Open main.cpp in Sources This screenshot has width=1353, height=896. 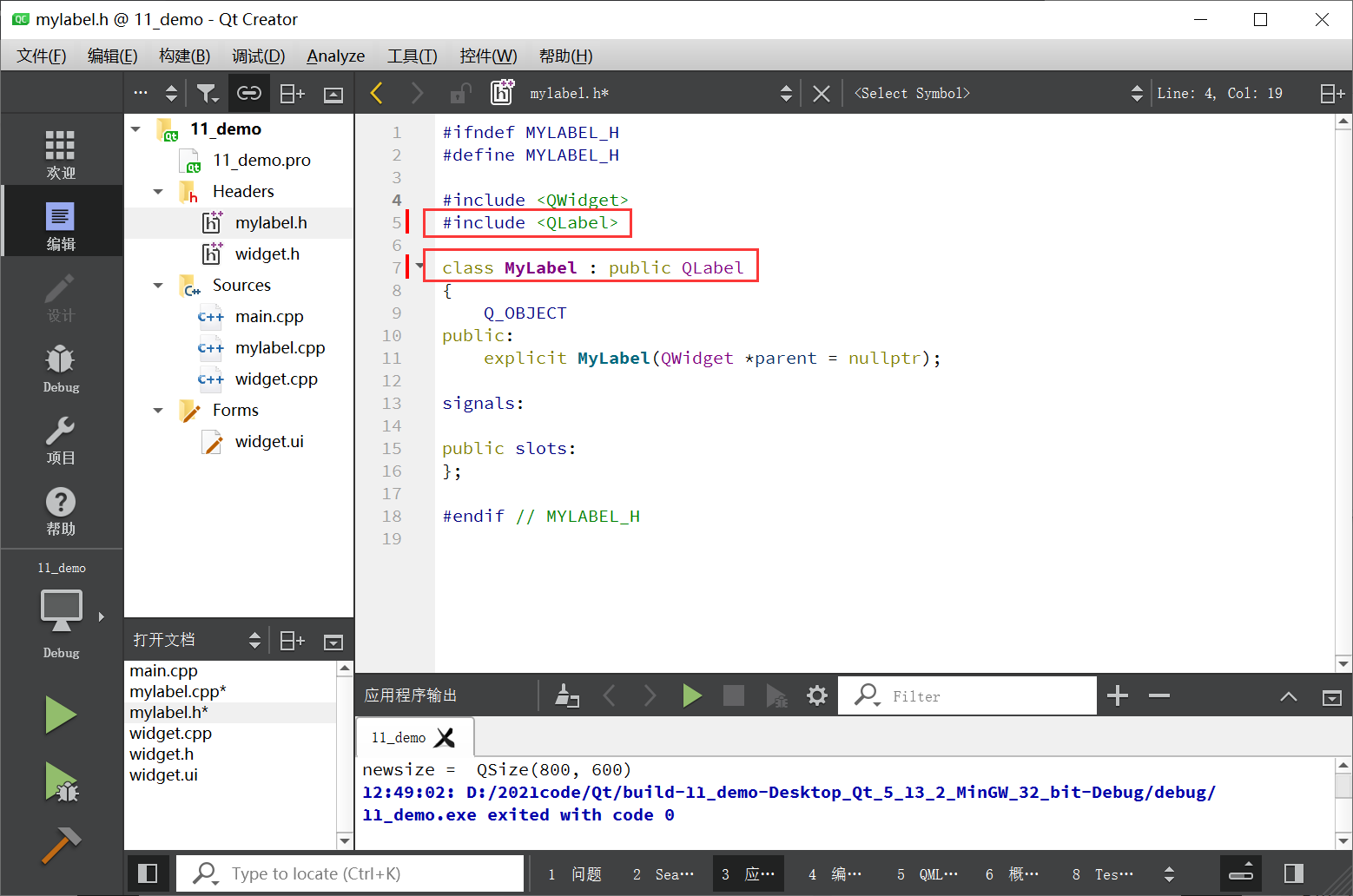pos(269,316)
